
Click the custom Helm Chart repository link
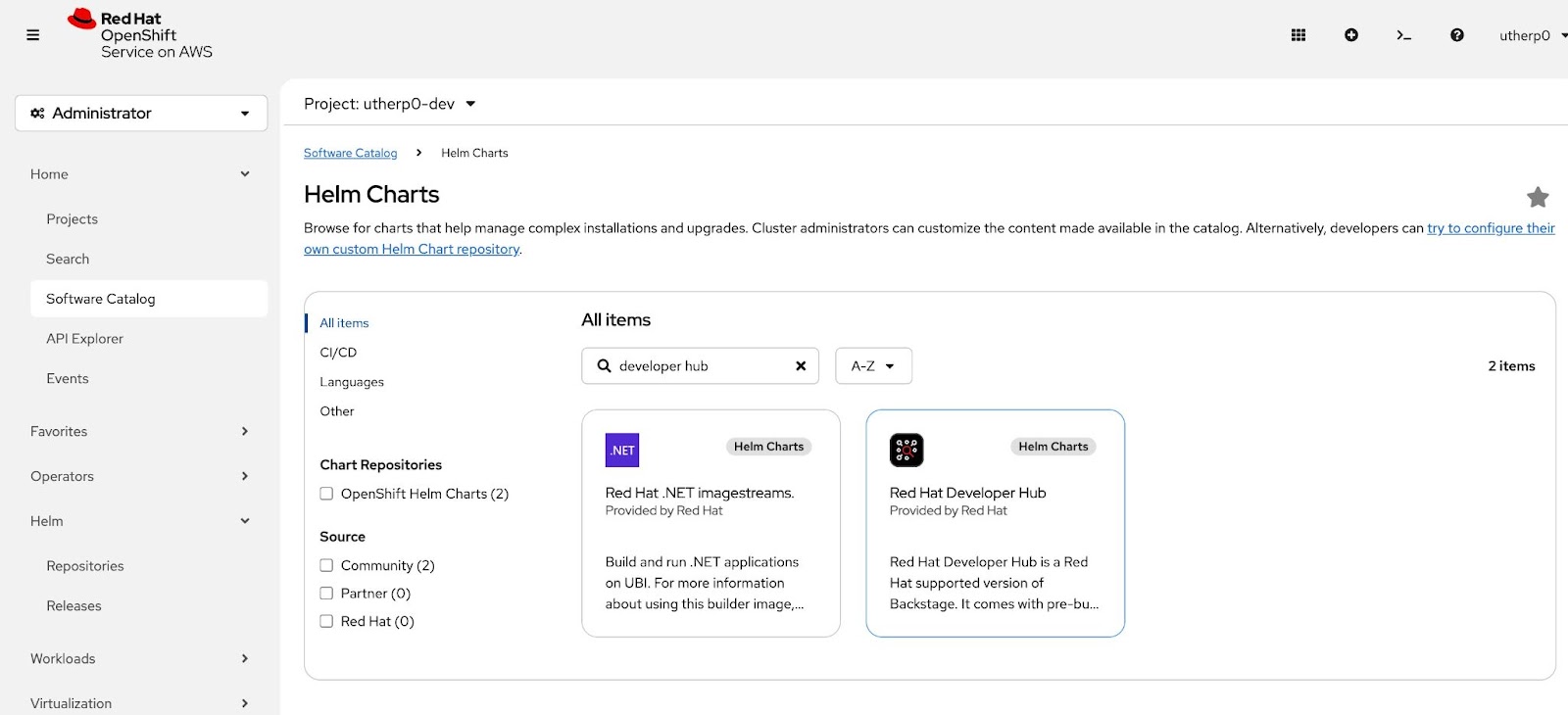(x=412, y=250)
